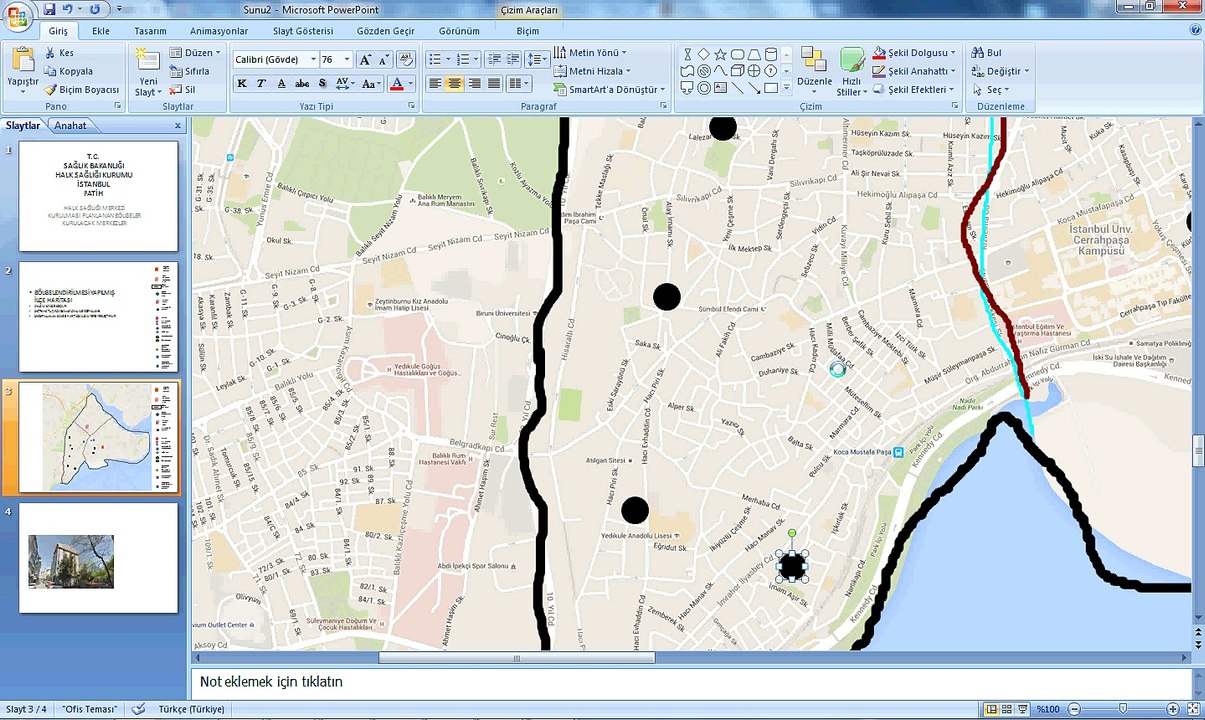Run spell check from status bar icon
1205x720 pixels.
coord(138,709)
